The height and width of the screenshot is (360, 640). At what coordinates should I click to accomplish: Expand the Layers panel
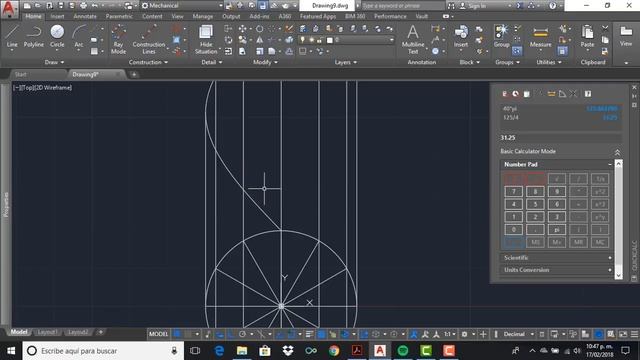click(x=346, y=62)
